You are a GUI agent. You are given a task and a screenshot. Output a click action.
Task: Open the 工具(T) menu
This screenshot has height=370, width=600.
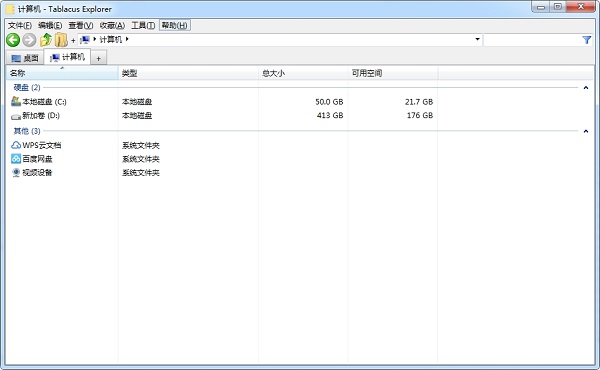pos(143,26)
